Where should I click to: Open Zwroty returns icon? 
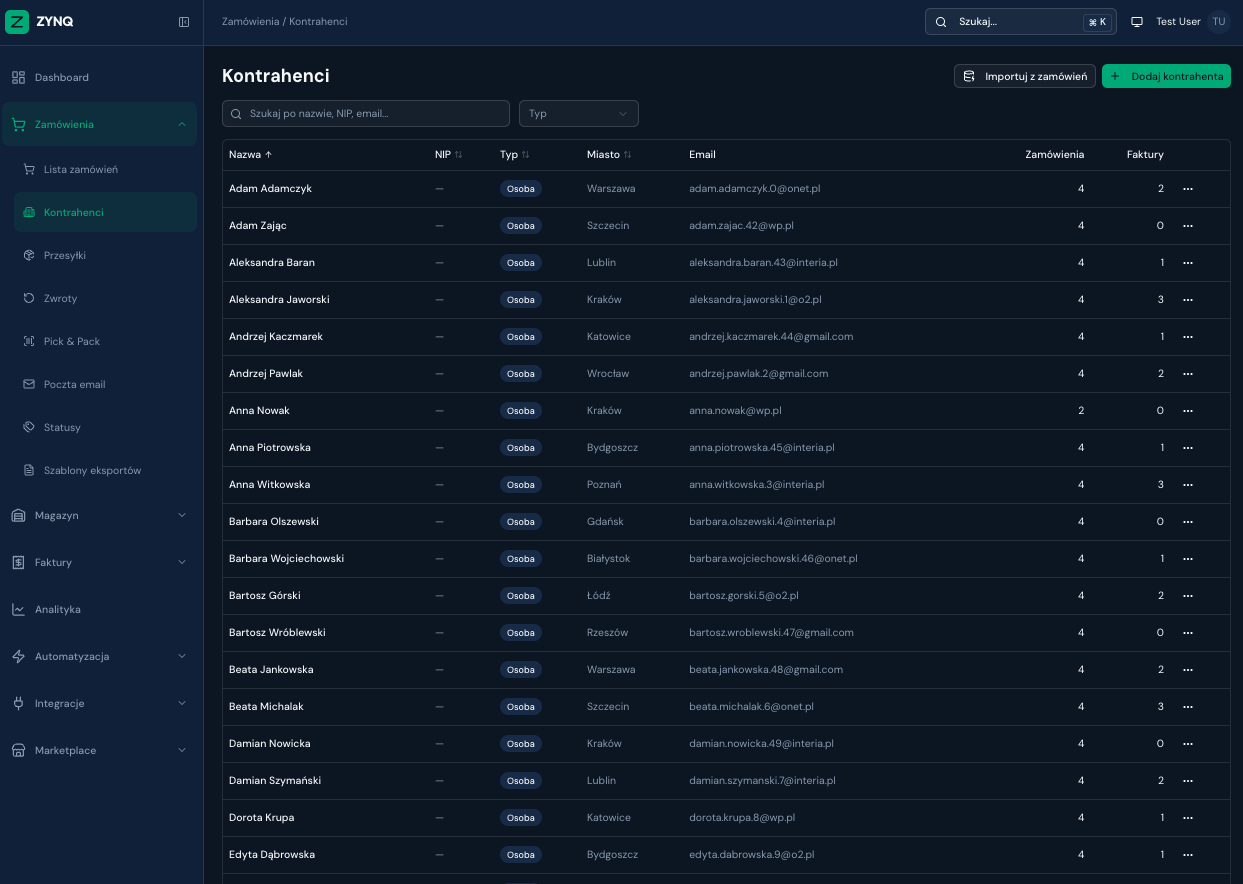[29, 298]
